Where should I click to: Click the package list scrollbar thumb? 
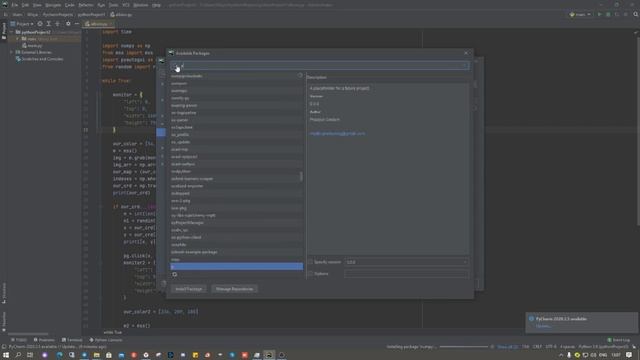pos(301,176)
